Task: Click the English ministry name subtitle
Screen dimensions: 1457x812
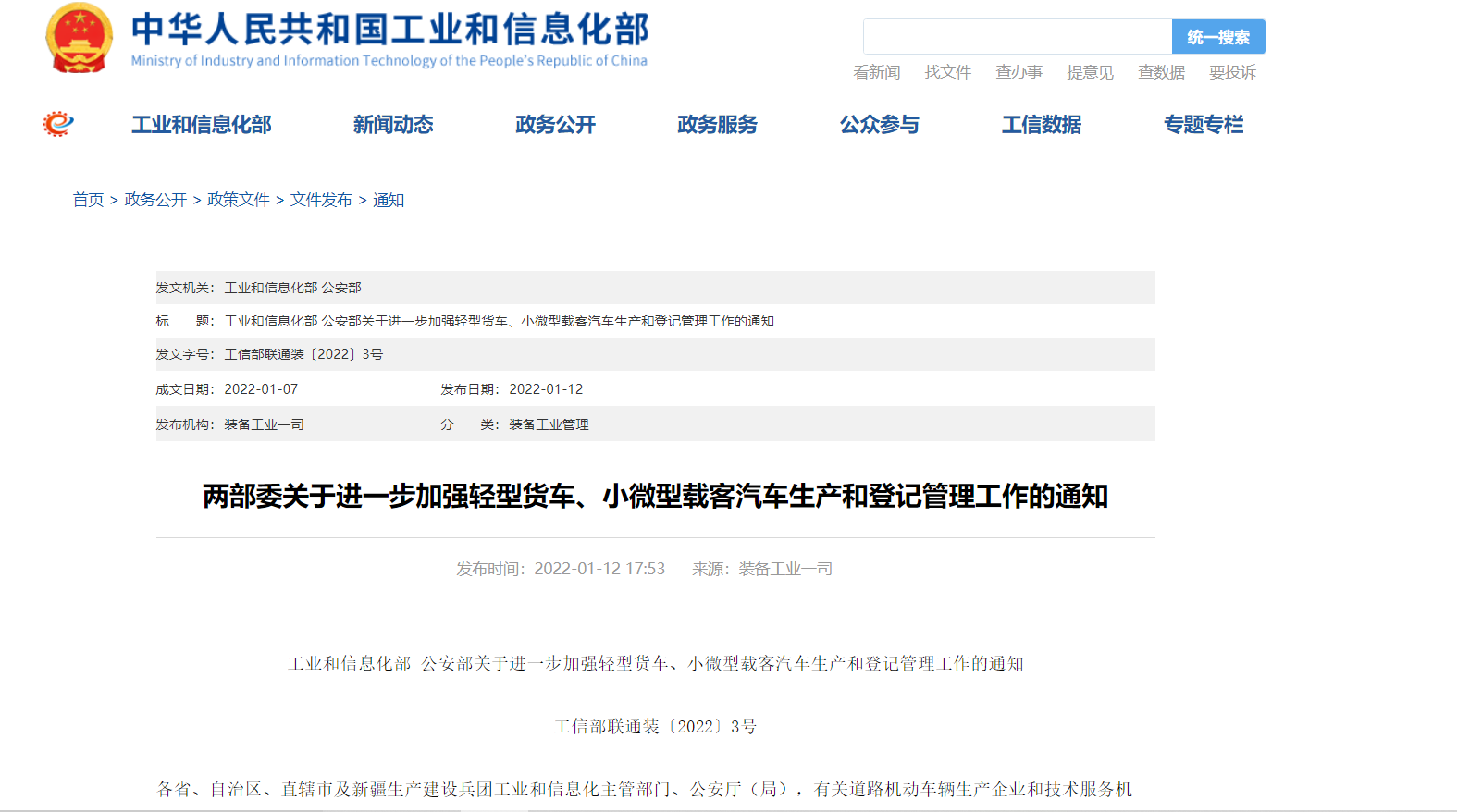Action: coord(389,61)
